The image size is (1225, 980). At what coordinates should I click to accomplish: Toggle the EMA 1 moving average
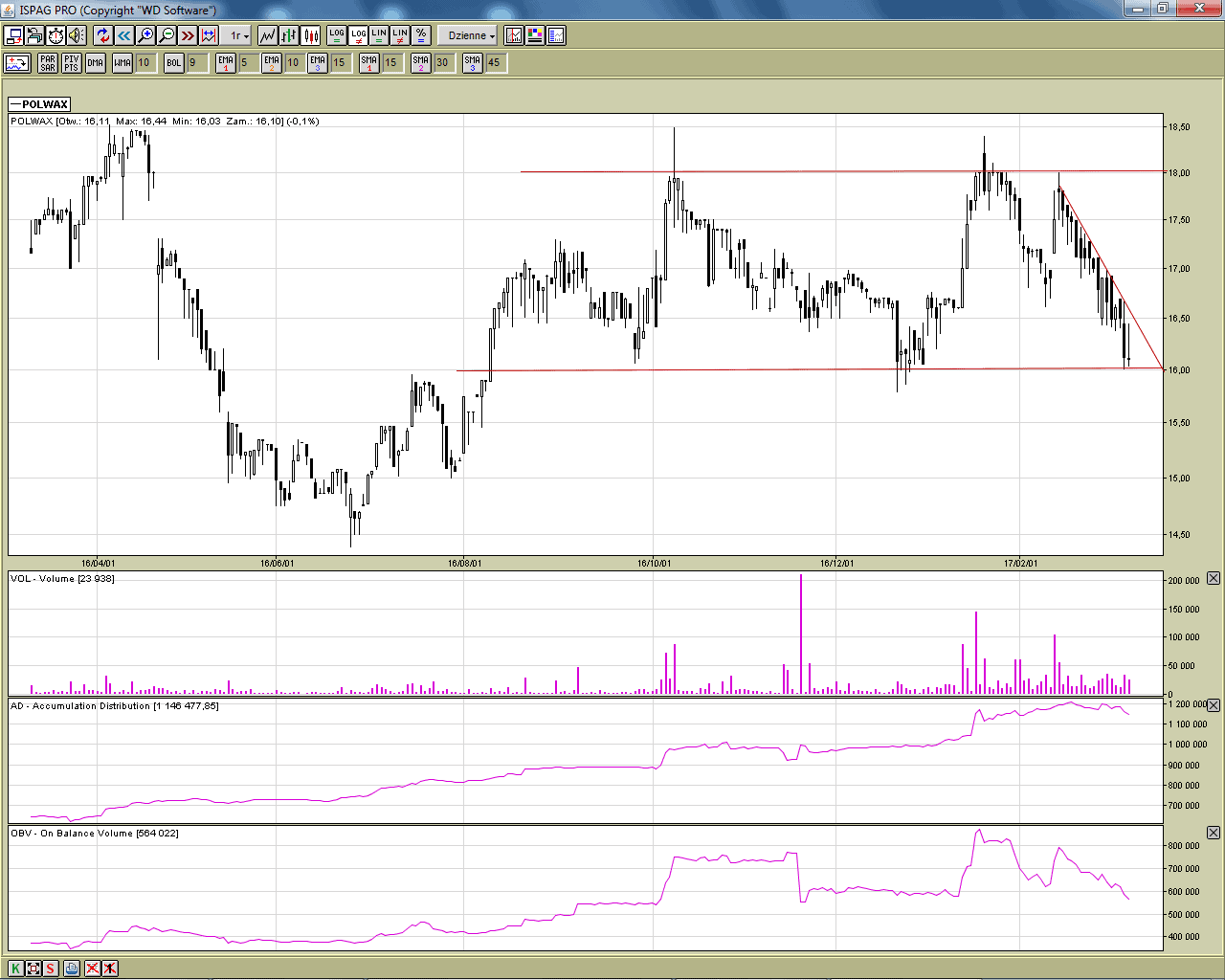tap(225, 63)
